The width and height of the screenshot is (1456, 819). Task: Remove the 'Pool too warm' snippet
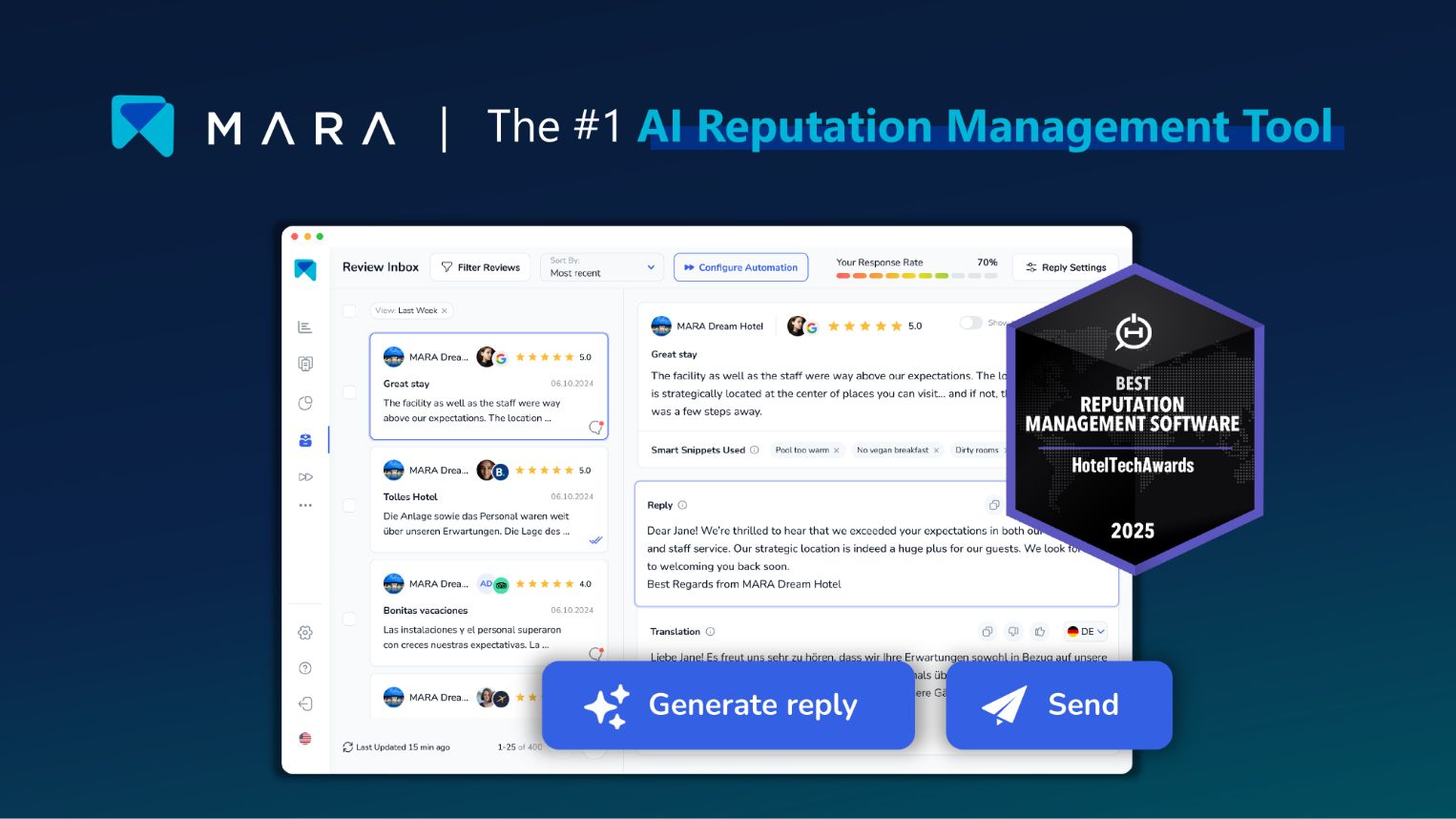837,451
